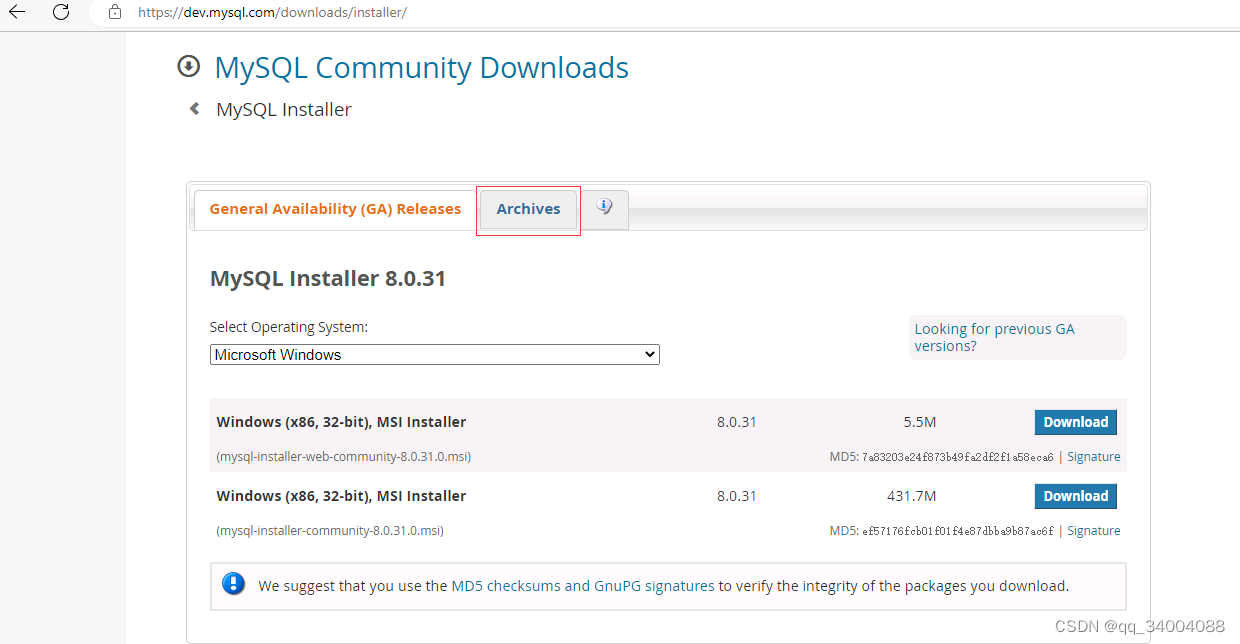
Task: Click filename mysql-installer-web-community-8.0.31.0.msi
Action: [x=344, y=457]
